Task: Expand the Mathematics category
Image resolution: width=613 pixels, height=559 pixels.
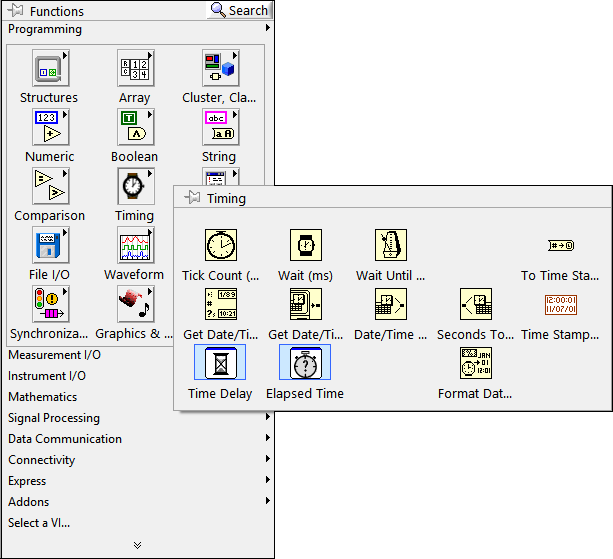Action: coord(43,397)
